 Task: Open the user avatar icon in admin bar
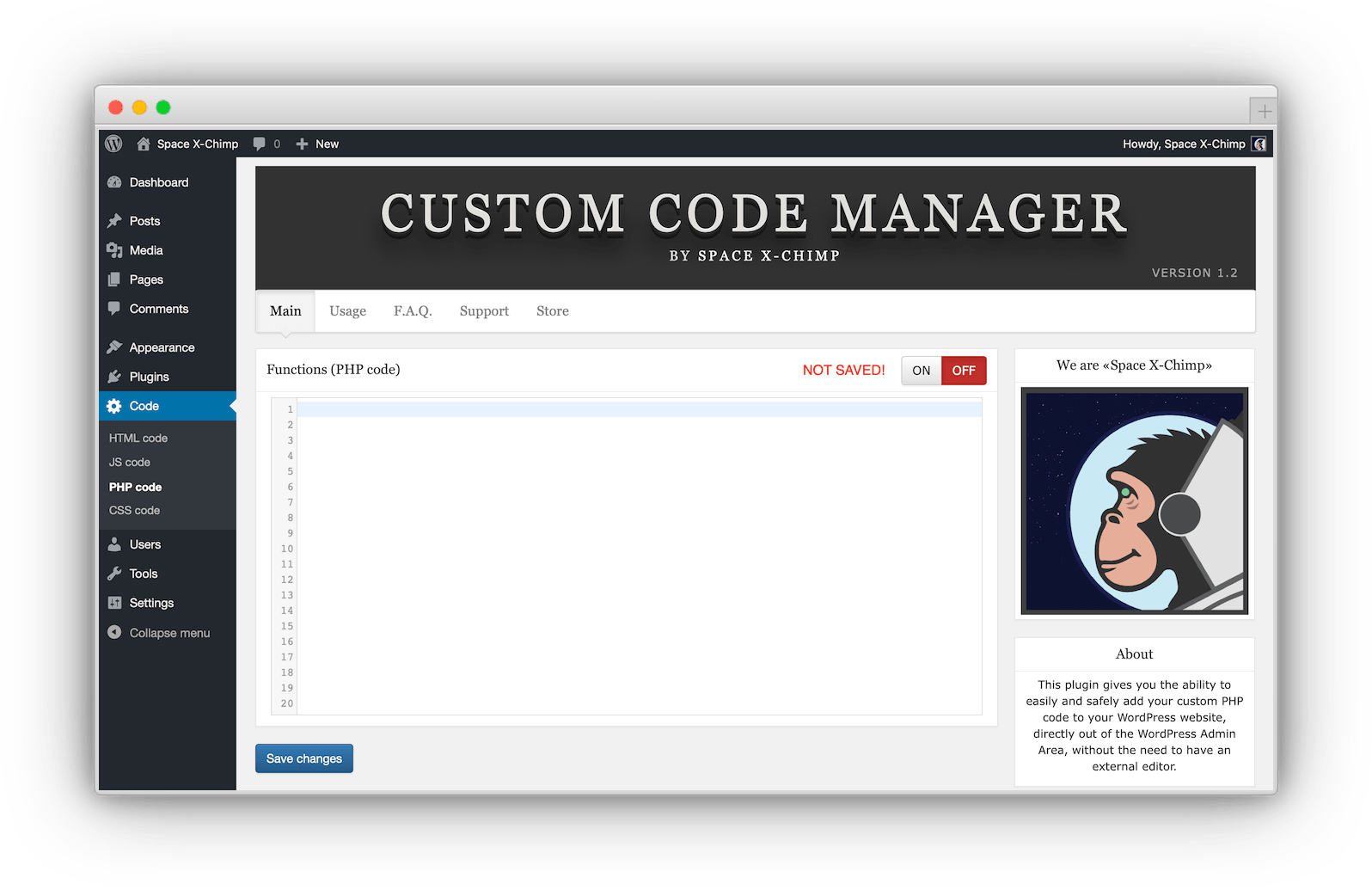click(x=1259, y=144)
